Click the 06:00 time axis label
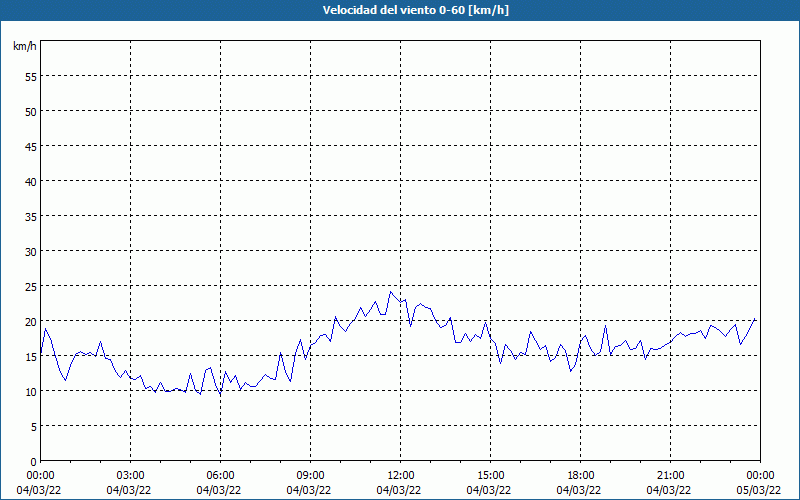 point(220,476)
